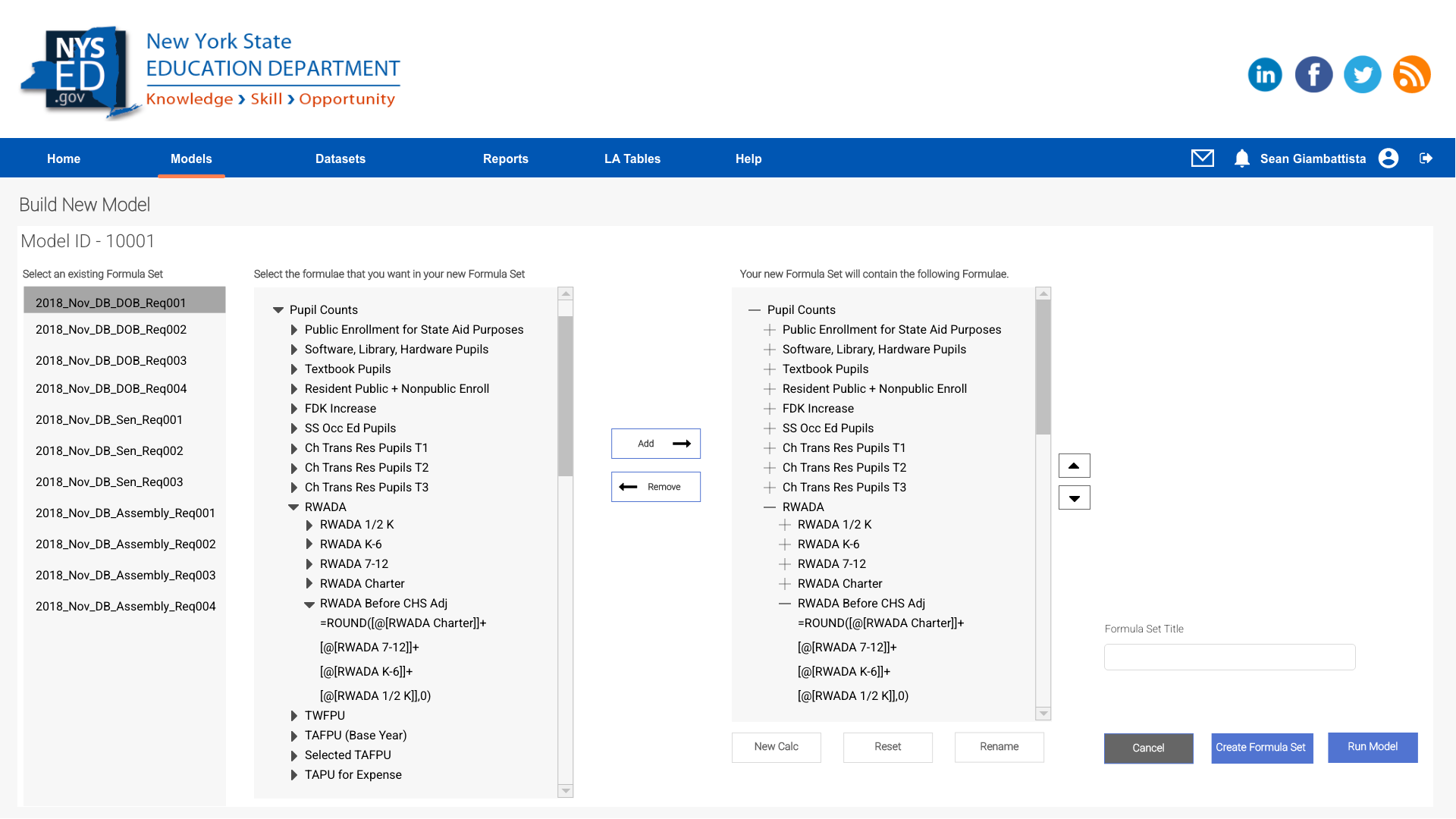The height and width of the screenshot is (819, 1456).
Task: Click the user profile avatar icon
Action: tap(1389, 158)
